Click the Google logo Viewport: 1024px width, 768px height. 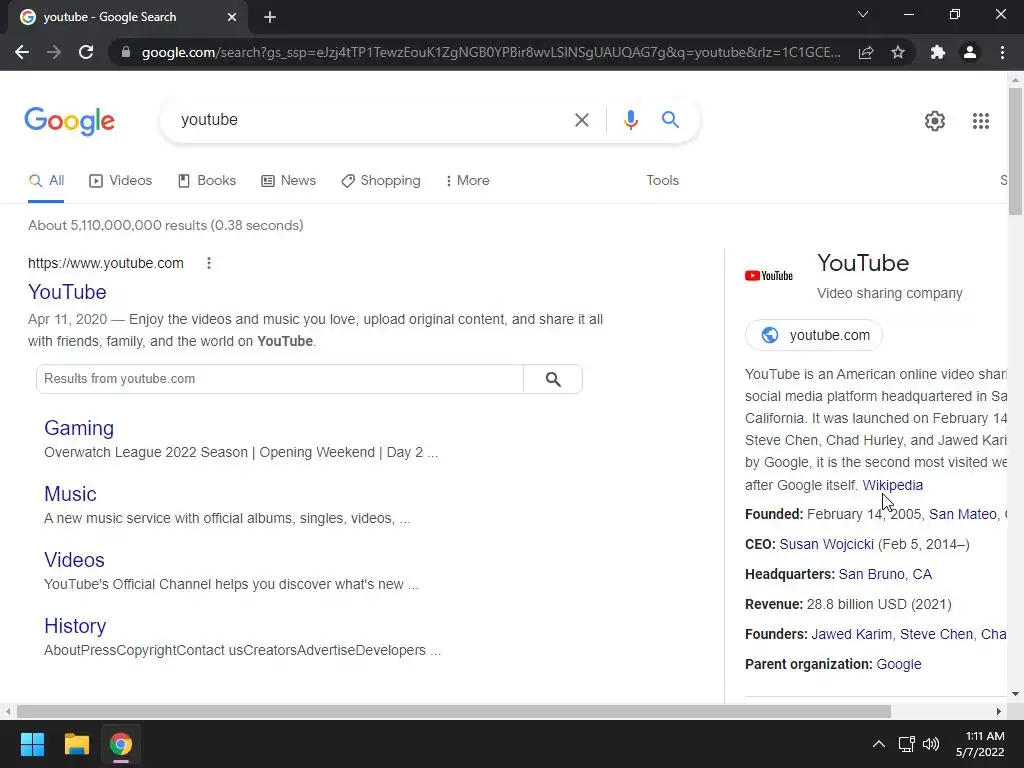tap(70, 121)
